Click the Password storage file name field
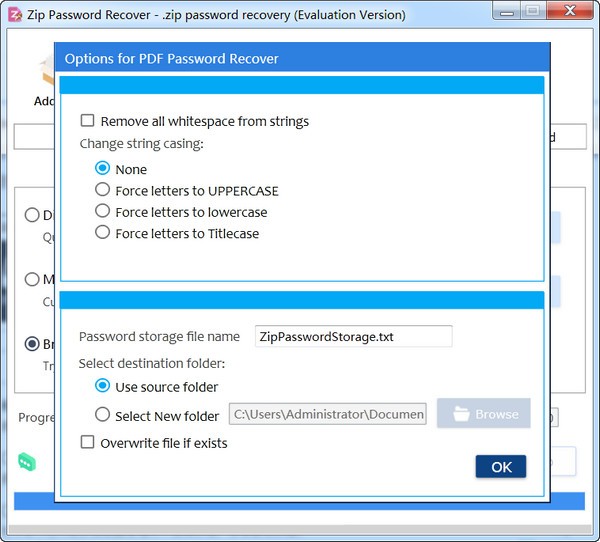 pyautogui.click(x=354, y=336)
